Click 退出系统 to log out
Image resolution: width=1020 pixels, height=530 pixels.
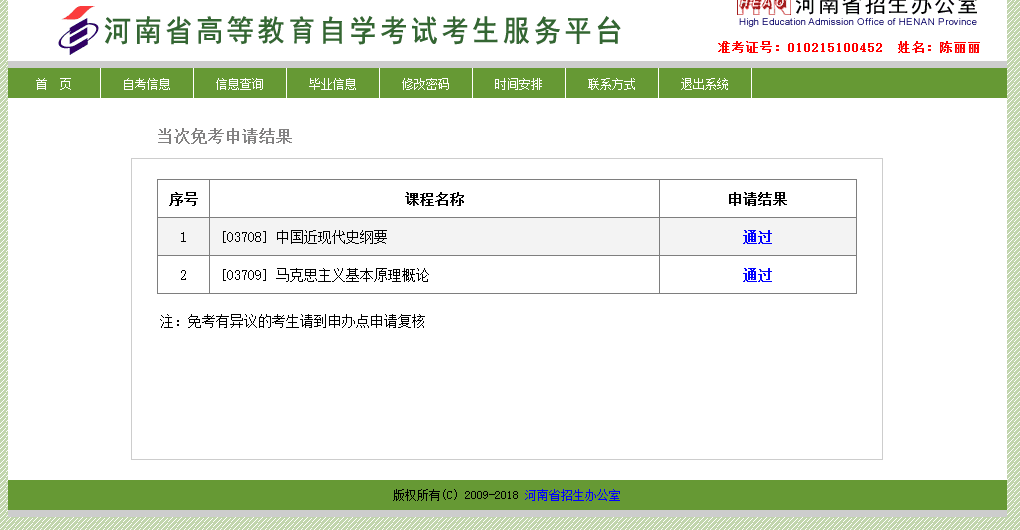pyautogui.click(x=705, y=84)
